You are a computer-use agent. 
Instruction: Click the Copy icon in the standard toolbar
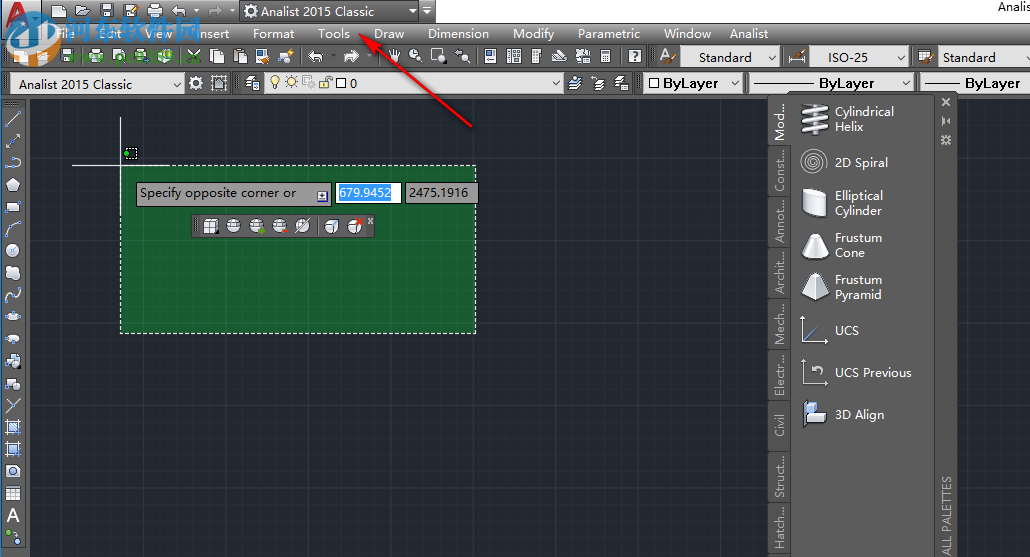[x=216, y=56]
